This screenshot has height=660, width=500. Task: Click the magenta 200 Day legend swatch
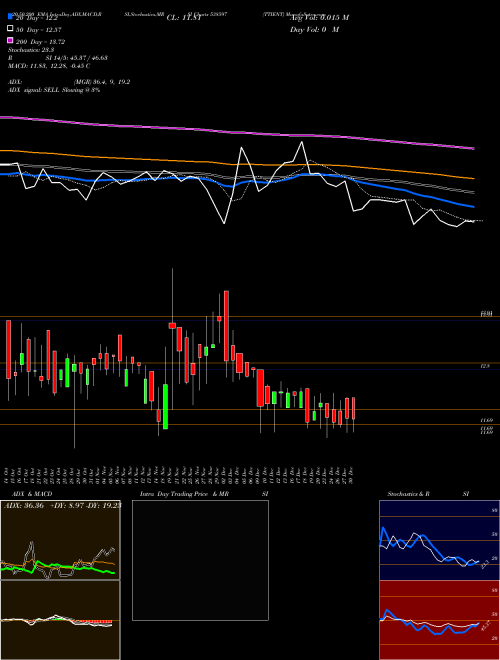(x=11, y=41)
